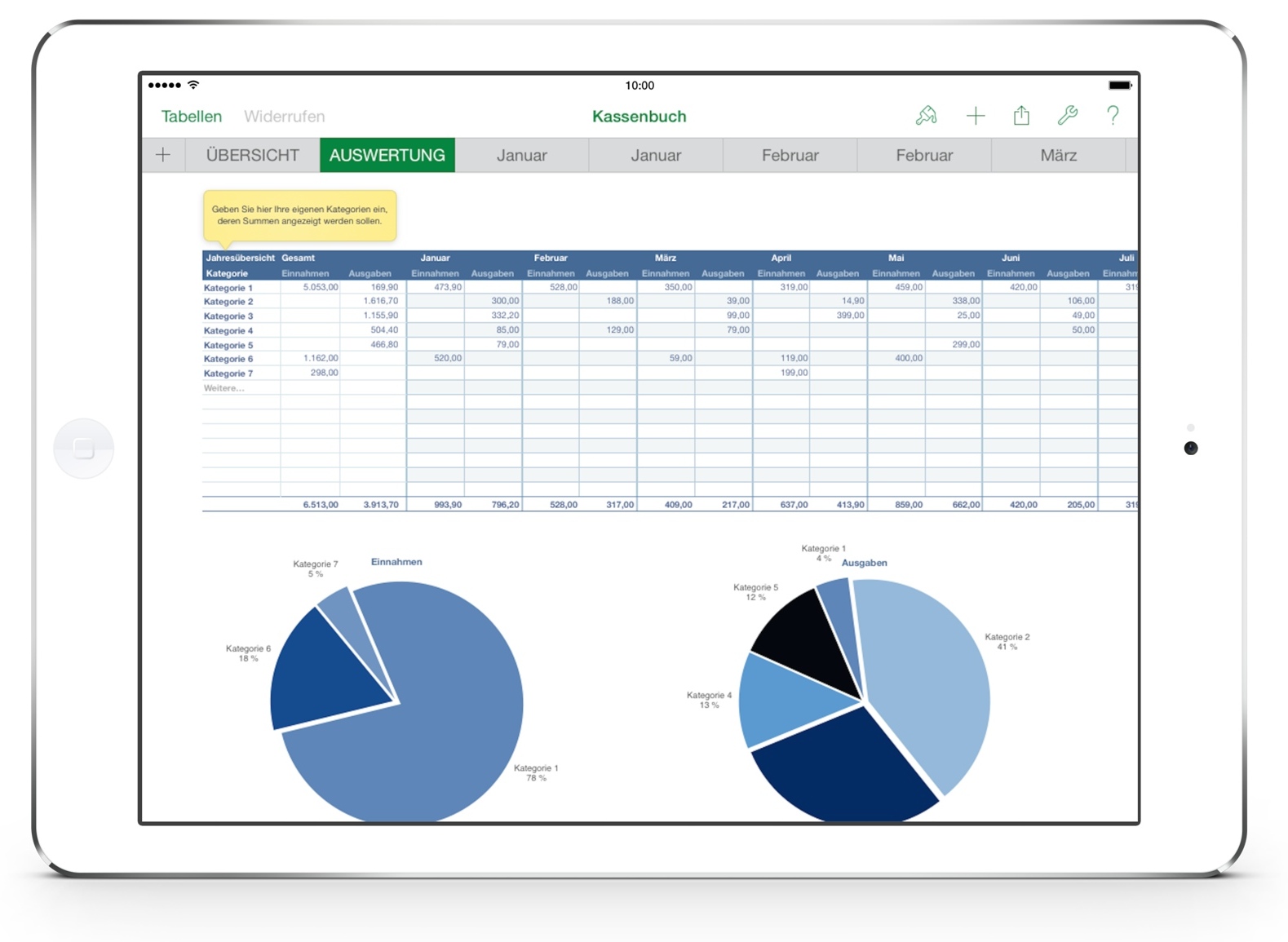Image resolution: width=1288 pixels, height=942 pixels.
Task: Tap the Wi-Fi status icon
Action: click(x=193, y=85)
